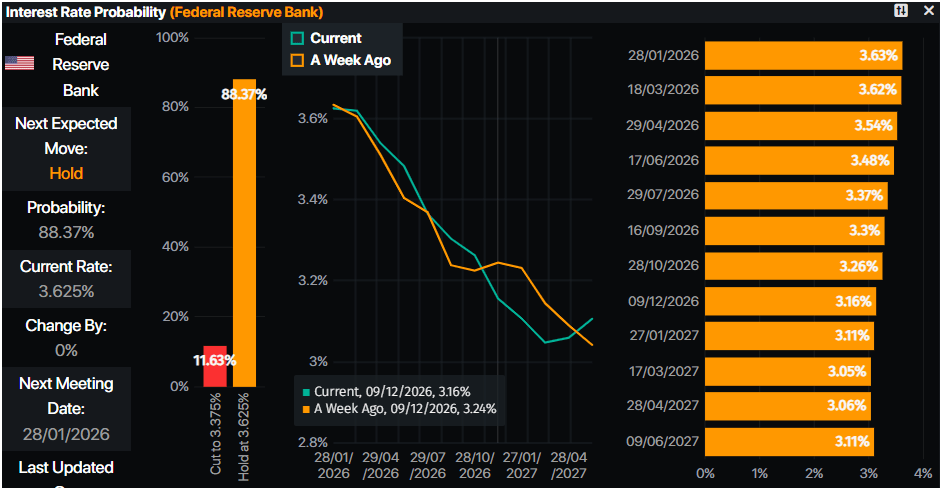Click the 17/06/2026 bar at 3.48%

798,160
